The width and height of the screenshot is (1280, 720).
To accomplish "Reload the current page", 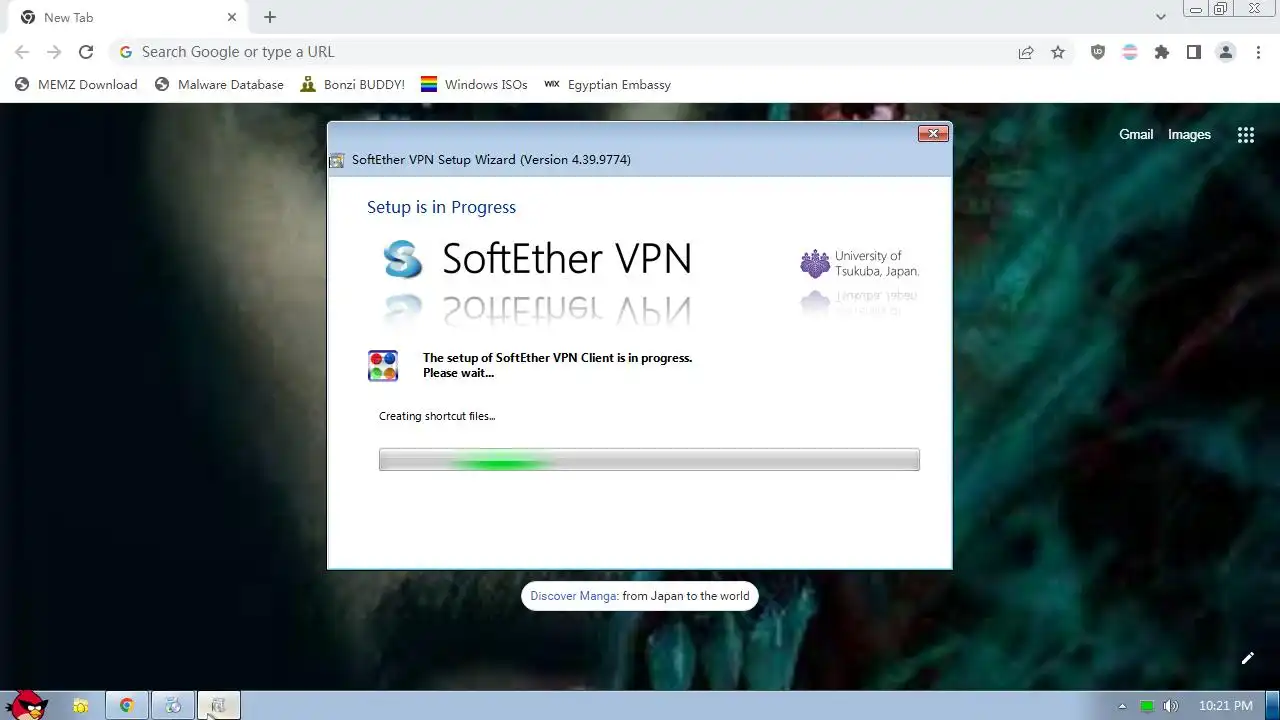I will (86, 52).
